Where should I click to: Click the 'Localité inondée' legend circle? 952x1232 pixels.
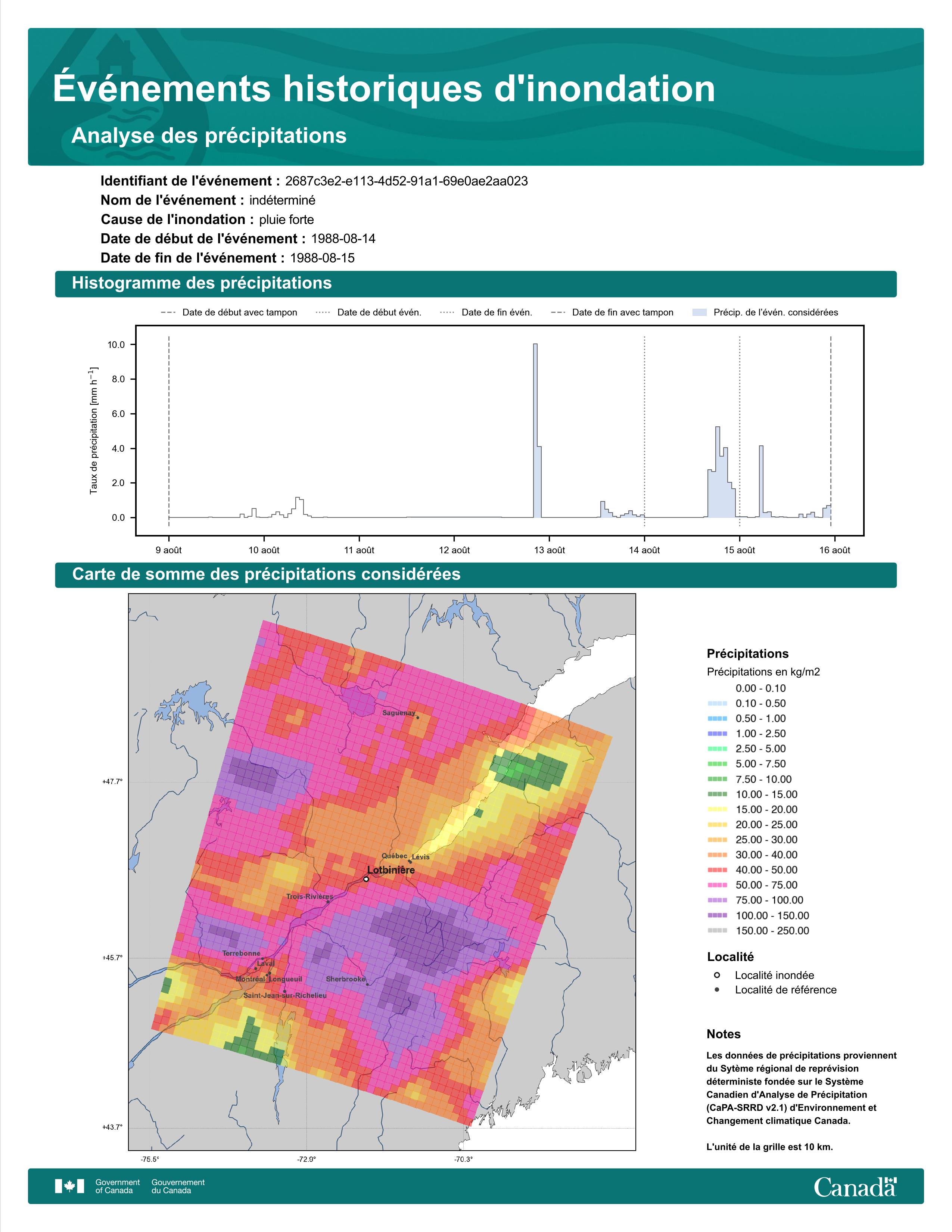coord(717,975)
